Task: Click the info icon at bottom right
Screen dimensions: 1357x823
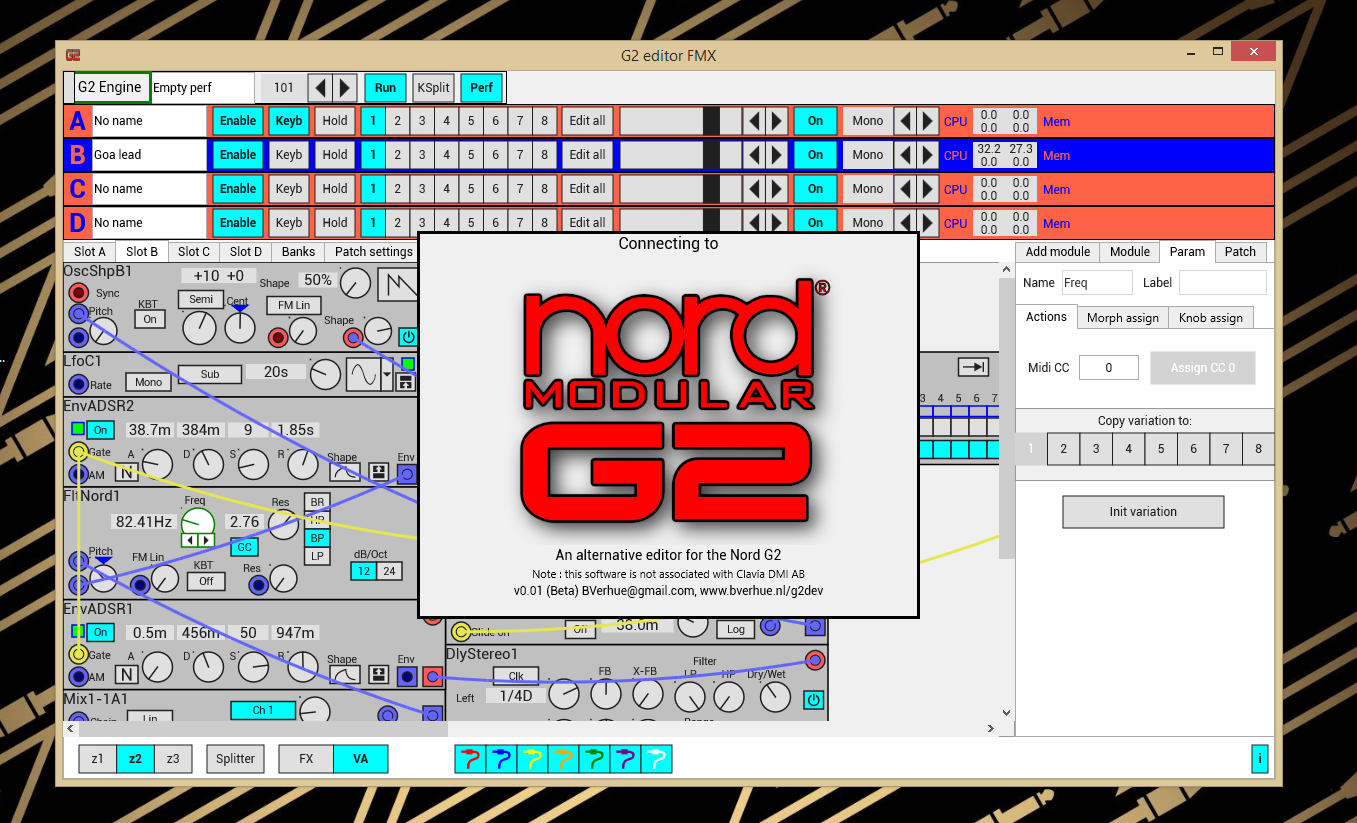Action: coord(1259,759)
